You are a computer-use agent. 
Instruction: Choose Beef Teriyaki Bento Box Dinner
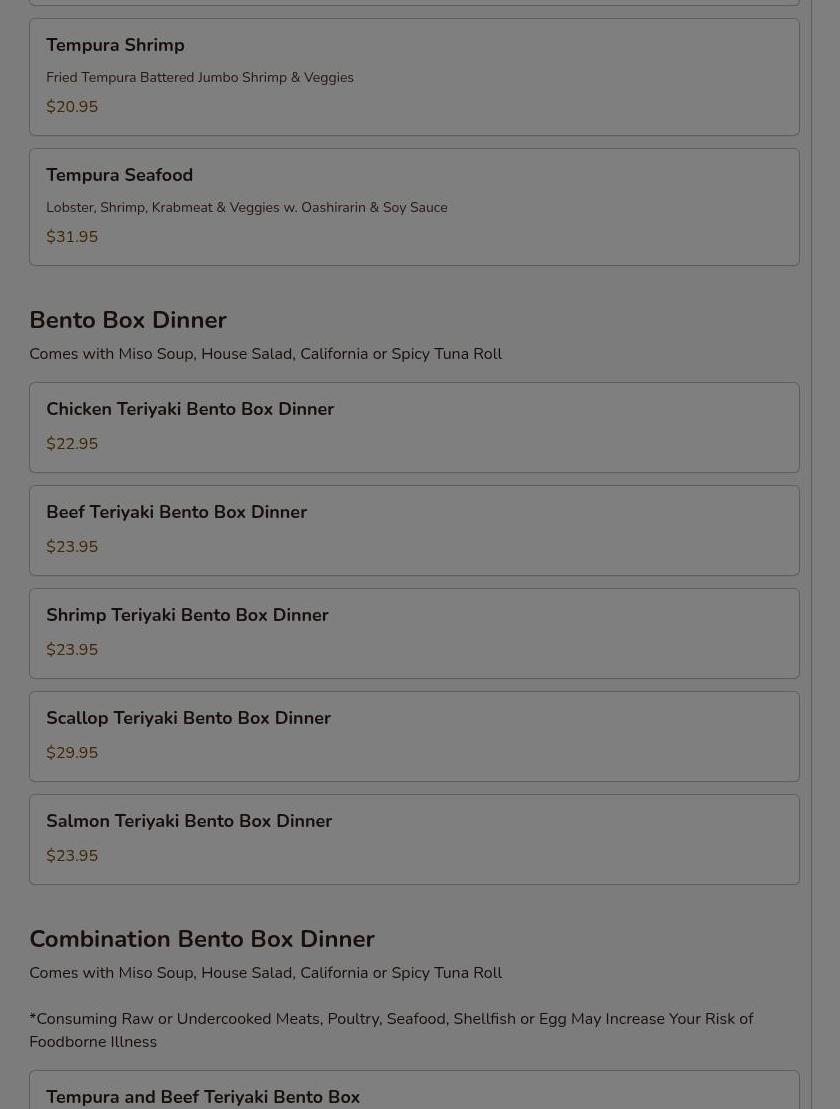414,530
